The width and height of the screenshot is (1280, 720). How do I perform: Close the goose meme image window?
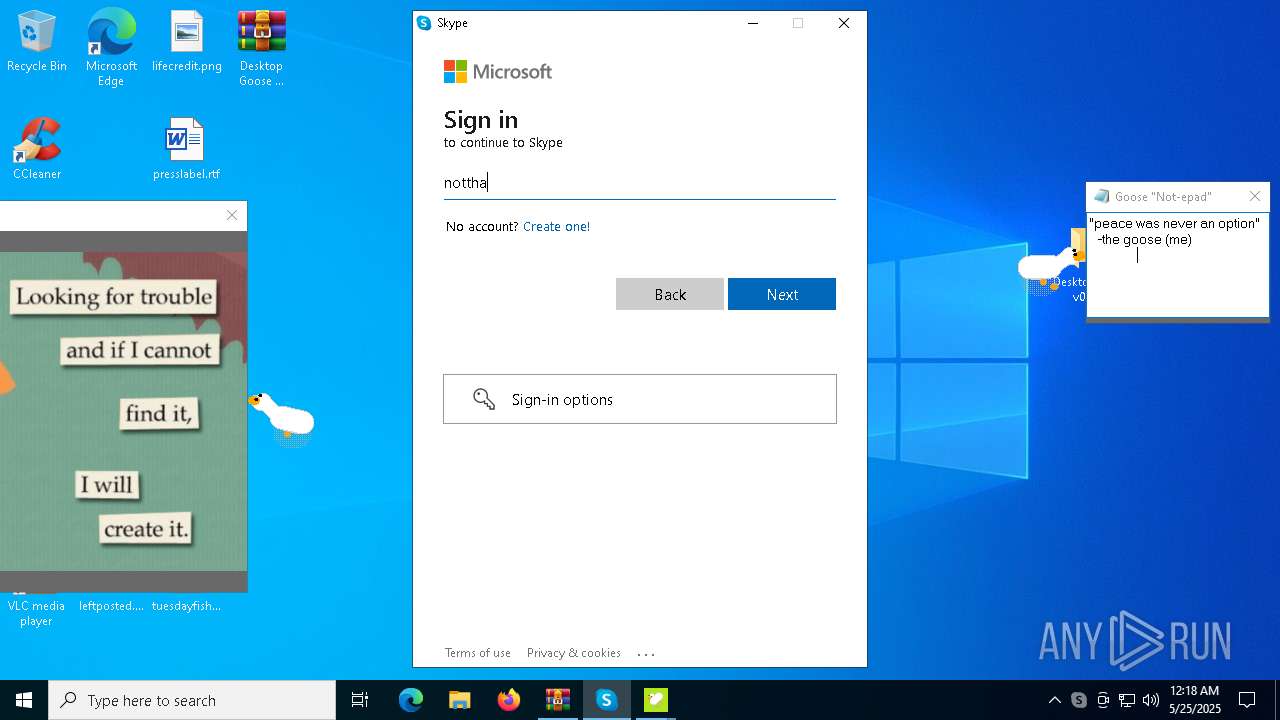tap(232, 215)
